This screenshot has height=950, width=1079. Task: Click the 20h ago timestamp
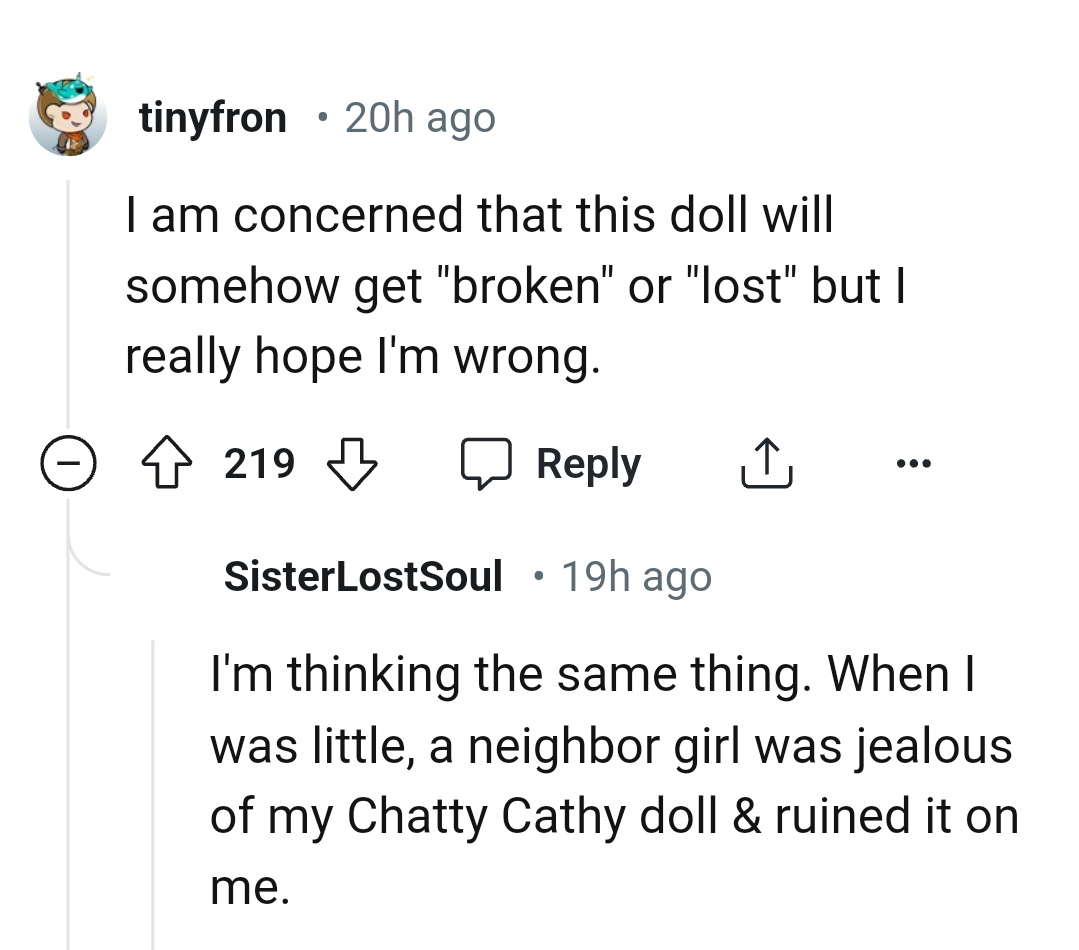[418, 117]
